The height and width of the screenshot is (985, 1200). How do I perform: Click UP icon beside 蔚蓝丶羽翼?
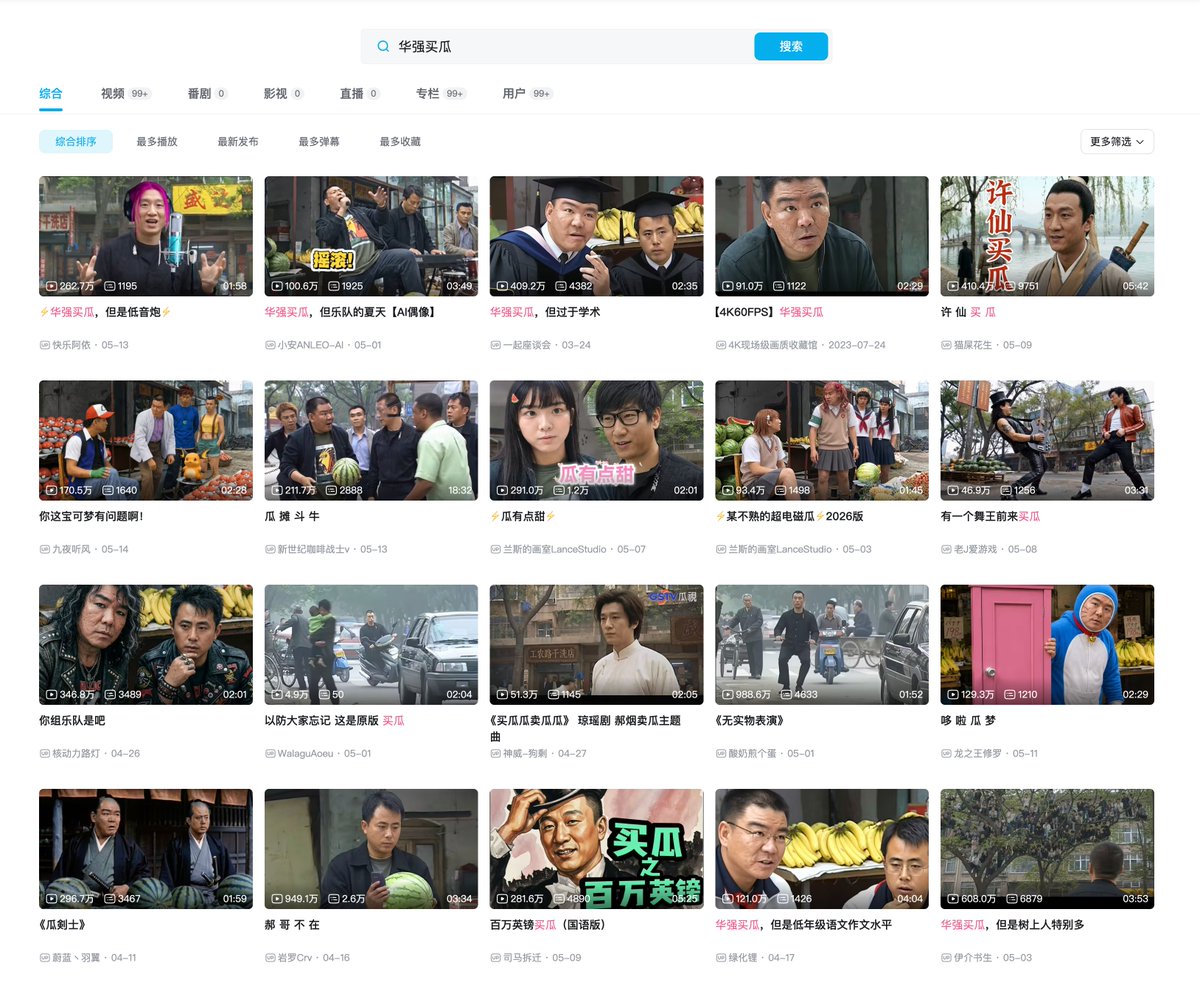pyautogui.click(x=45, y=957)
